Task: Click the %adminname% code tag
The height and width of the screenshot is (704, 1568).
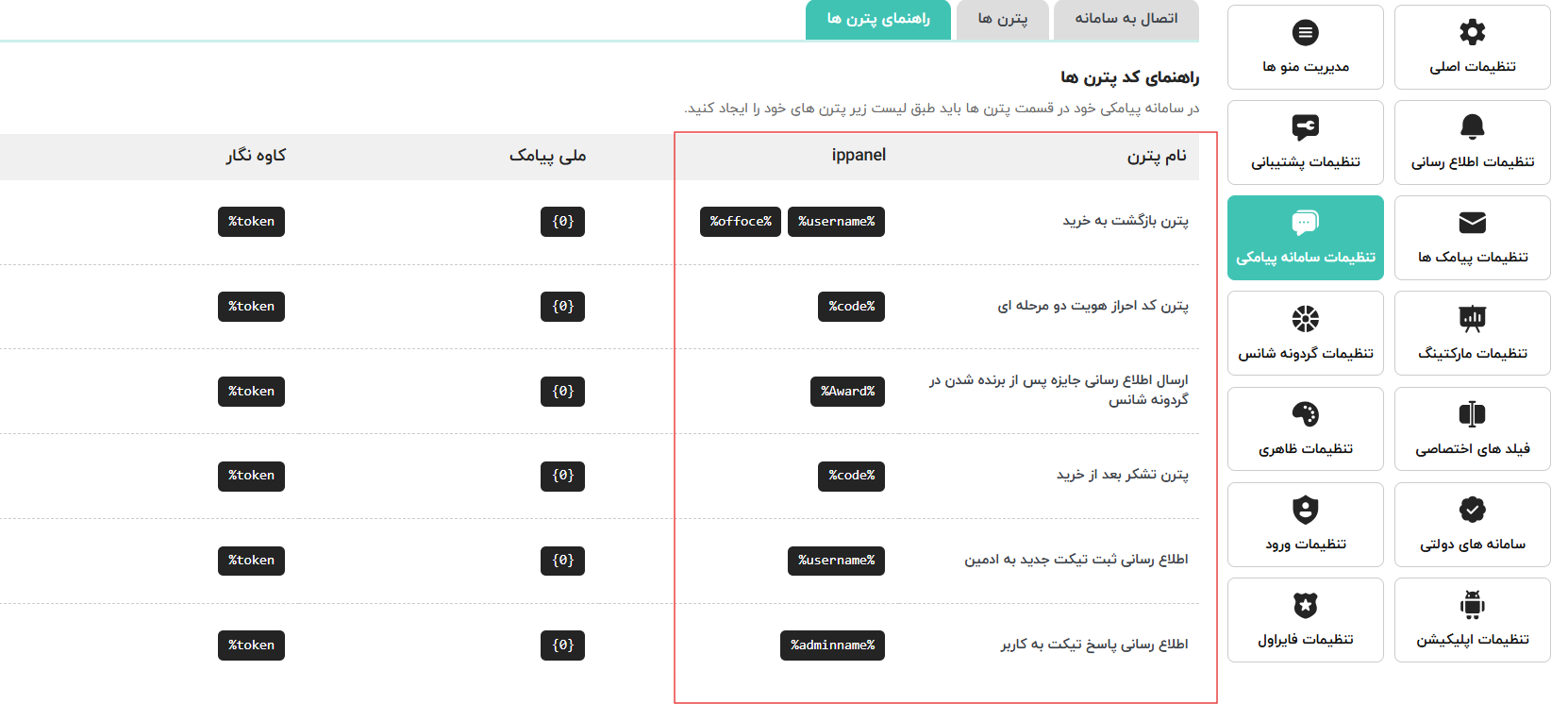Action: 832,645
